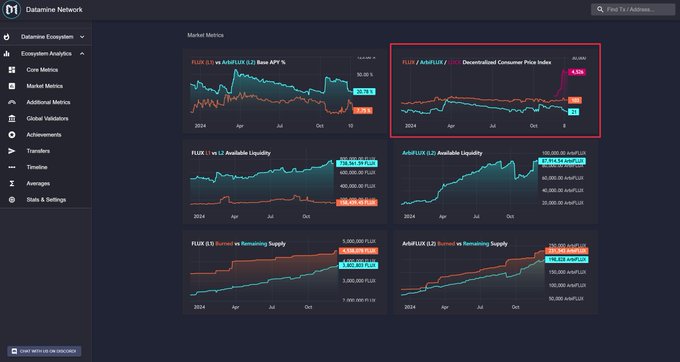Image resolution: width=680 pixels, height=362 pixels.
Task: Open Market Metrics page
Action: coord(46,86)
